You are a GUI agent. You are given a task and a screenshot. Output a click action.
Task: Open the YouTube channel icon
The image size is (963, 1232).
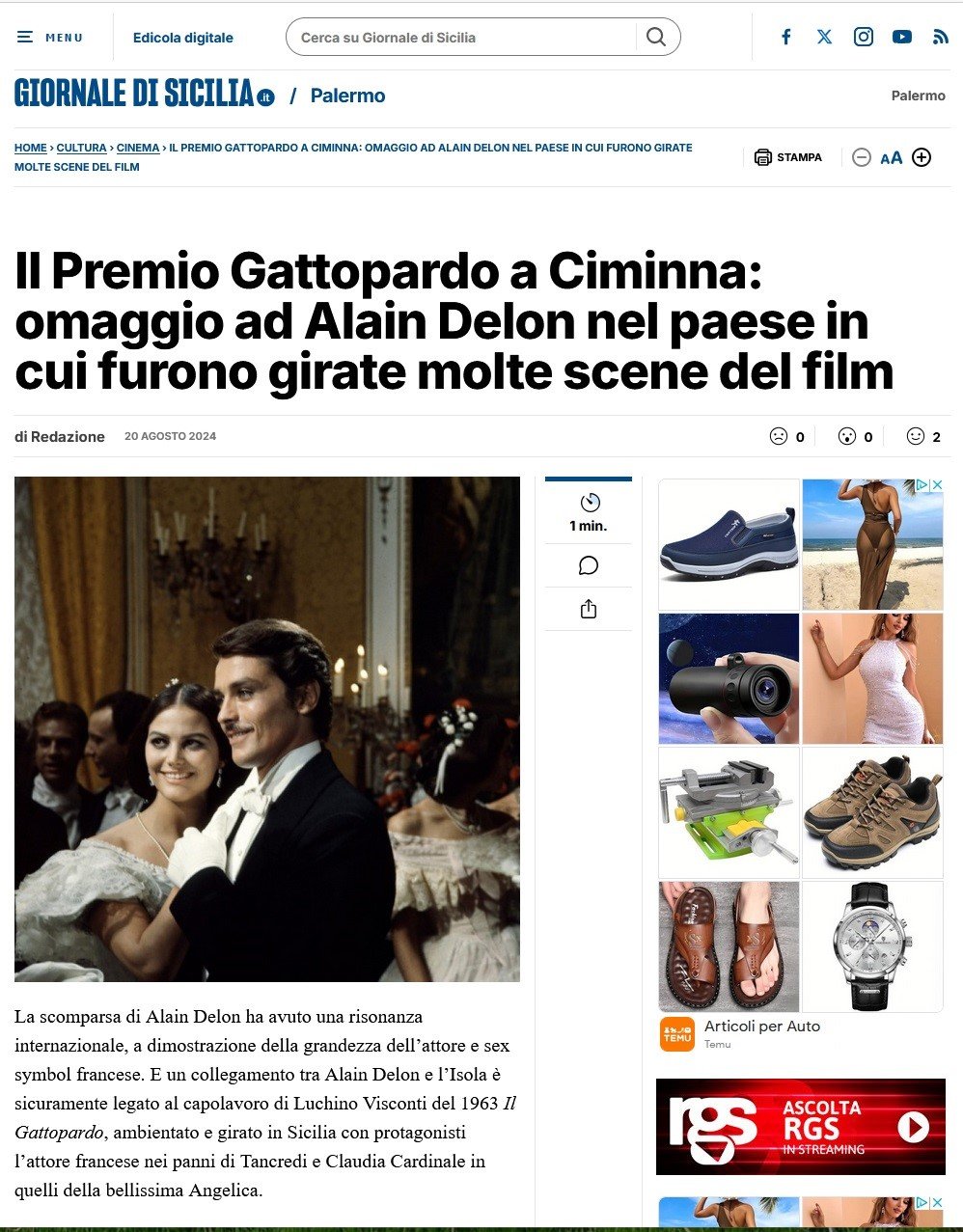[902, 37]
